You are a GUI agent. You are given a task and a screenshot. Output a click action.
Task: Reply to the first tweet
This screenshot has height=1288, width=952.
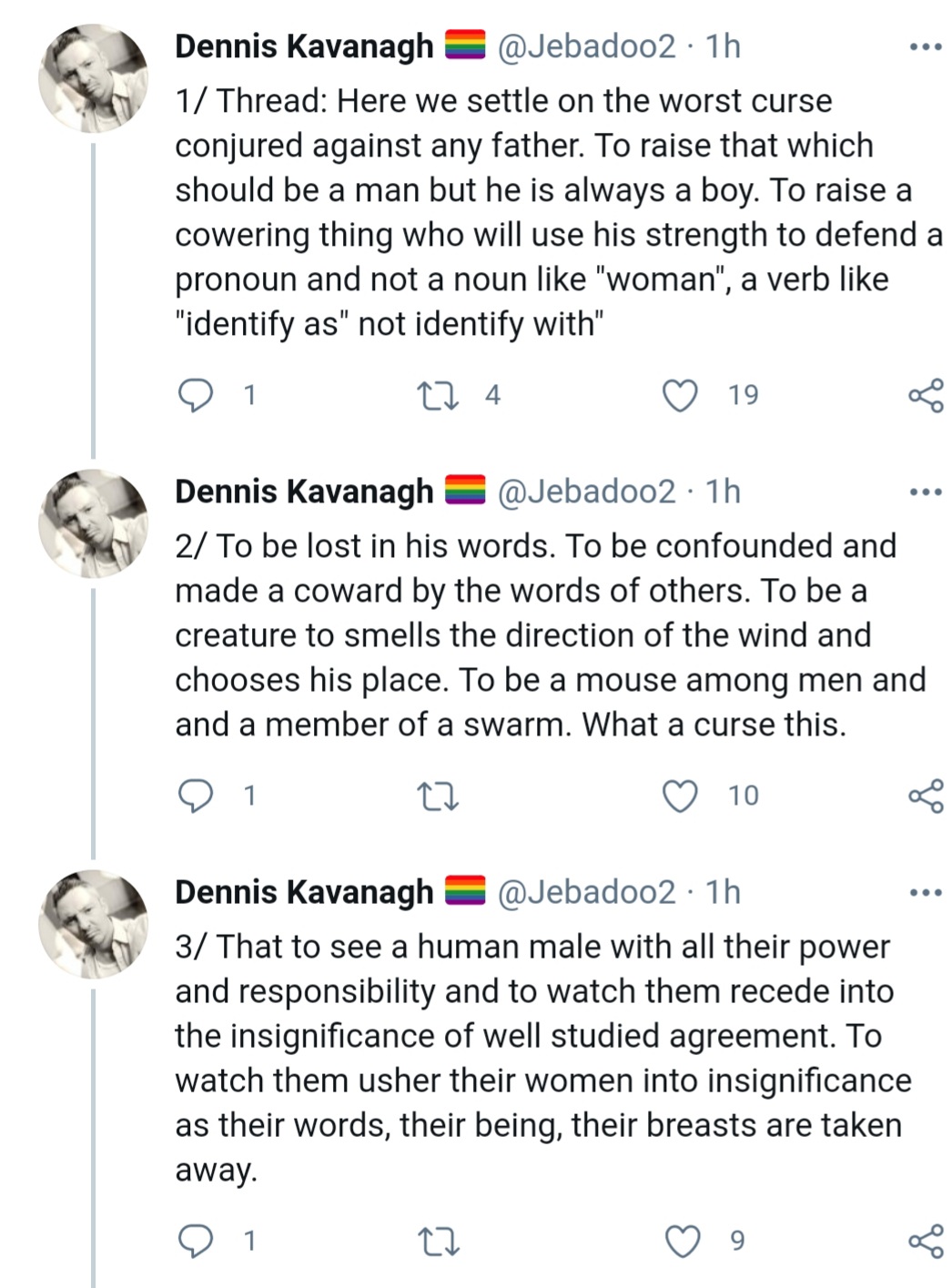195,395
